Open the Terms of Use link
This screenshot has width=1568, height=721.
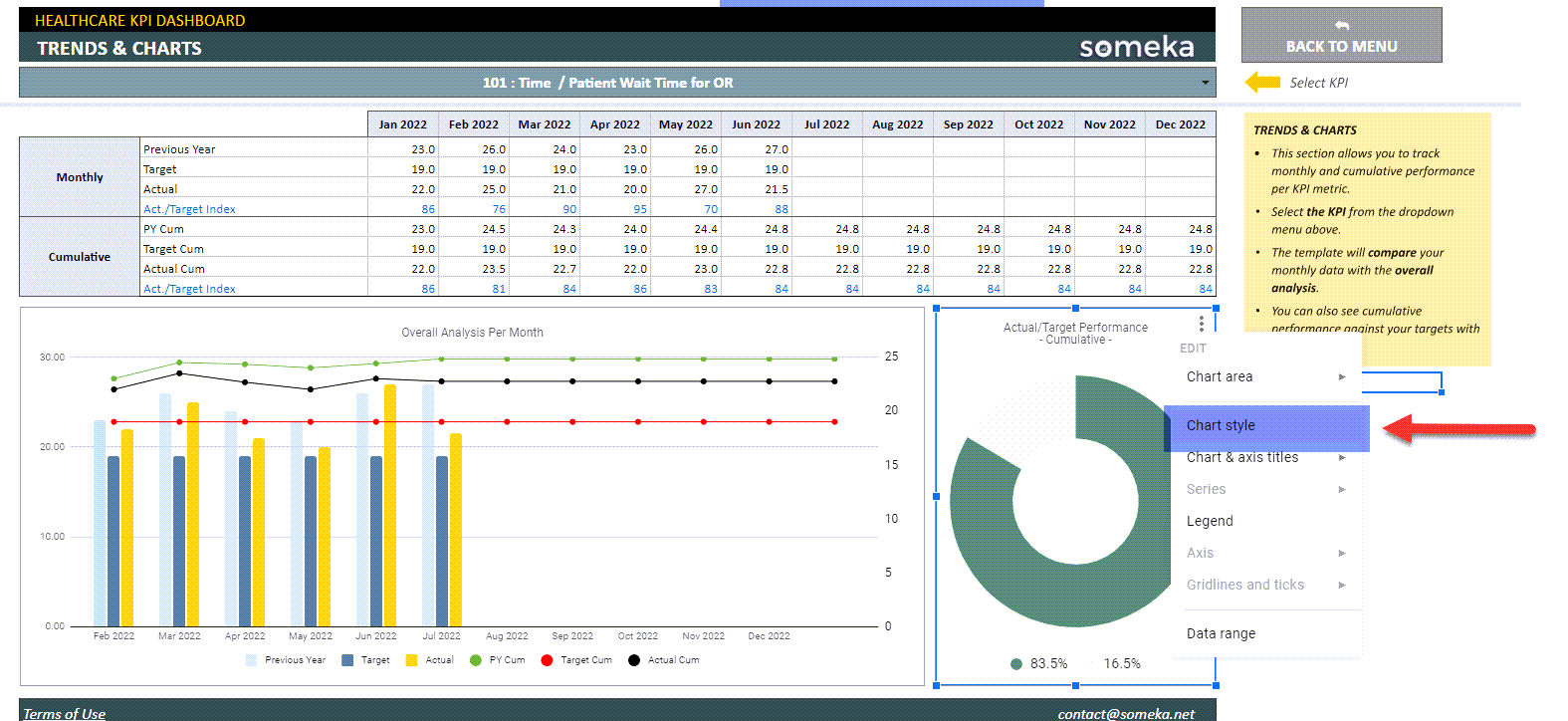[x=64, y=713]
